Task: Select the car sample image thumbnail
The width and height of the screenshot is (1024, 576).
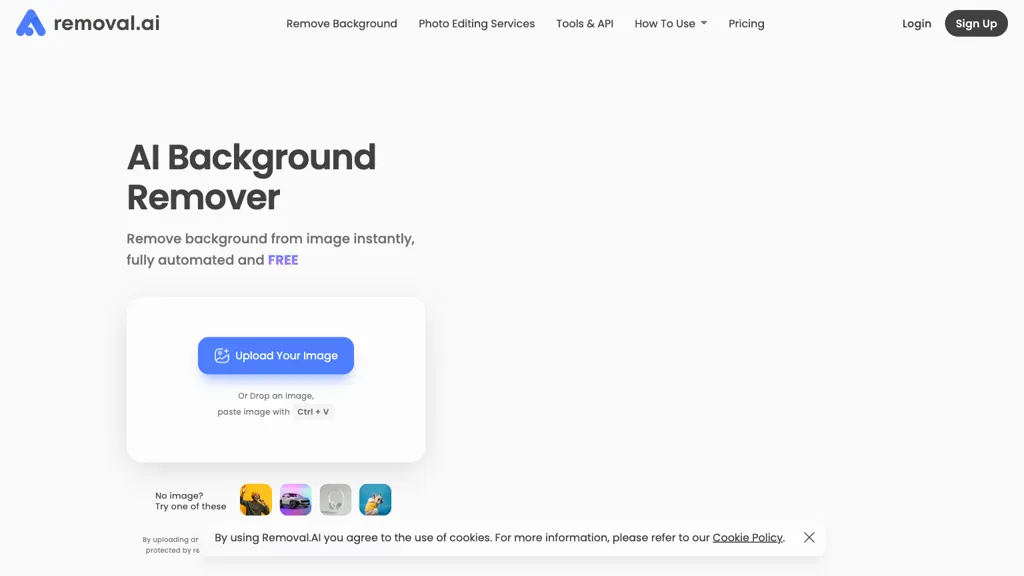Action: tap(296, 500)
